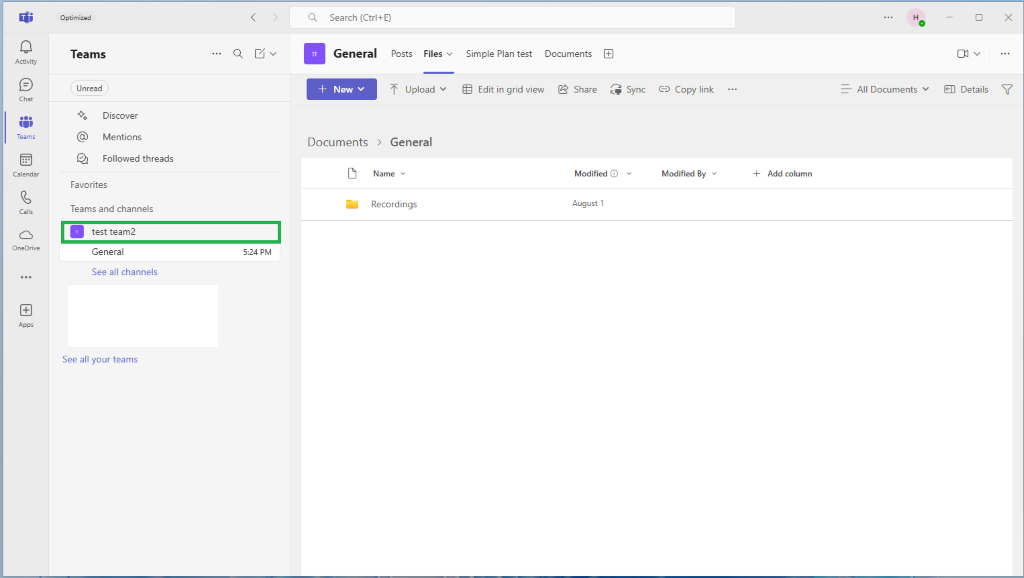Open Chat in the left rail
The width and height of the screenshot is (1024, 578).
(x=26, y=89)
